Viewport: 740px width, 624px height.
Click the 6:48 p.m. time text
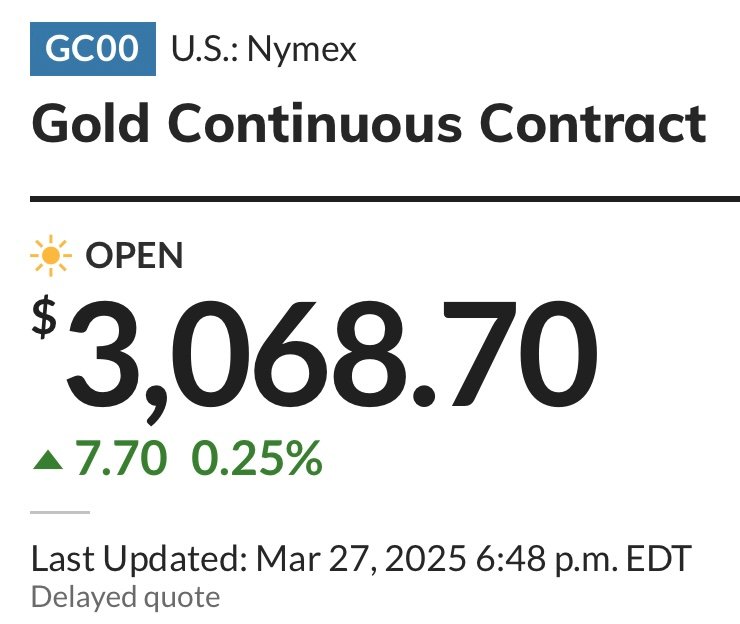[547, 559]
